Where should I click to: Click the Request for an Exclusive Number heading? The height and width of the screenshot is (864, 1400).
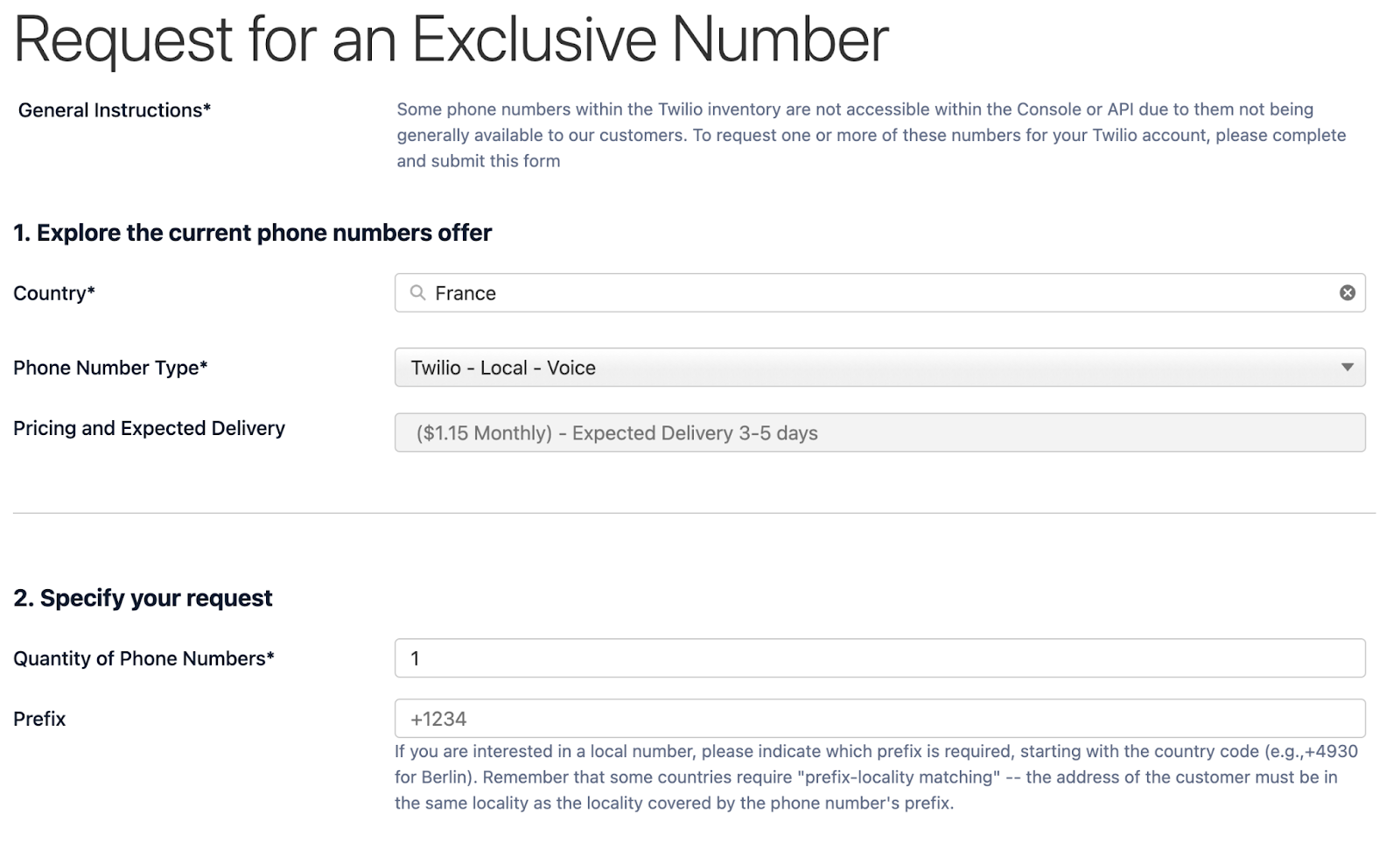tap(451, 39)
